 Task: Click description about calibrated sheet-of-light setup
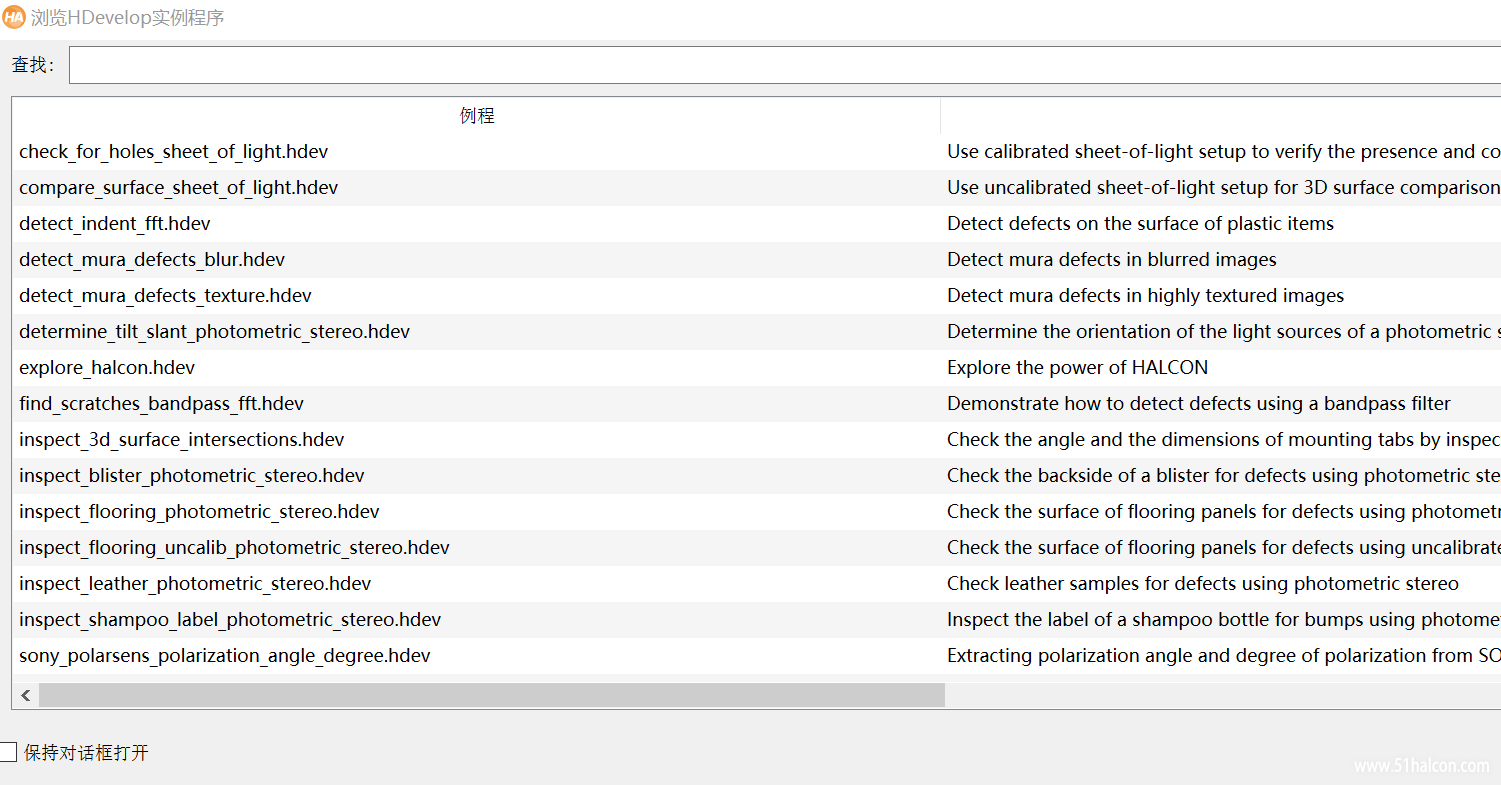1224,152
